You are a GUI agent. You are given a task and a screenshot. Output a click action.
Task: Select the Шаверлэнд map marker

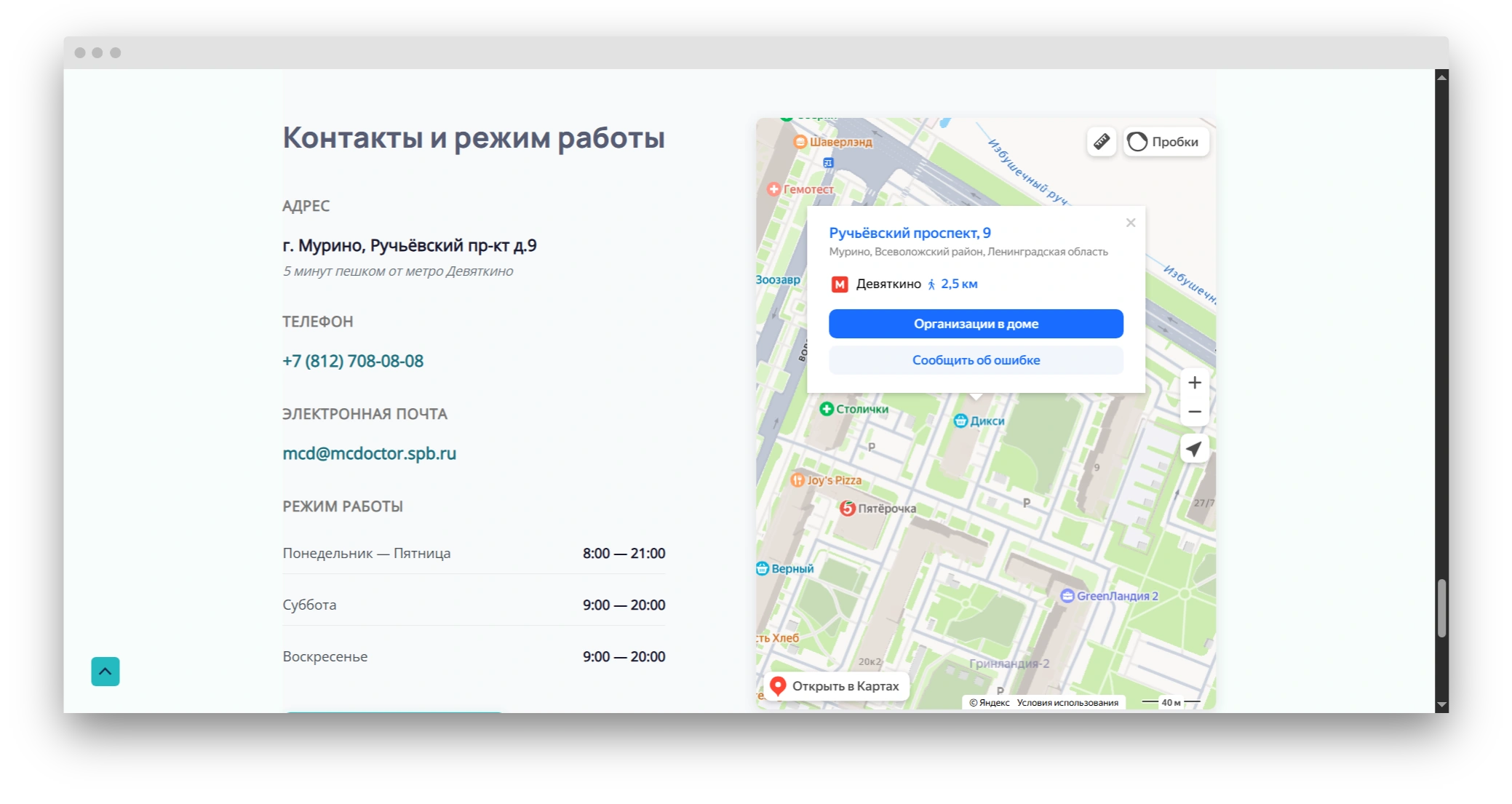[x=832, y=142]
